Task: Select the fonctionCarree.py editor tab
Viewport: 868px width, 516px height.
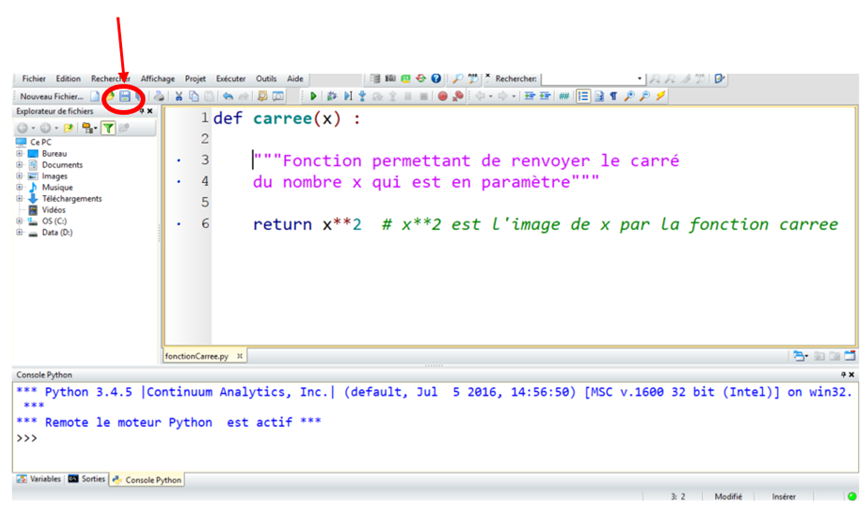Action: point(198,355)
